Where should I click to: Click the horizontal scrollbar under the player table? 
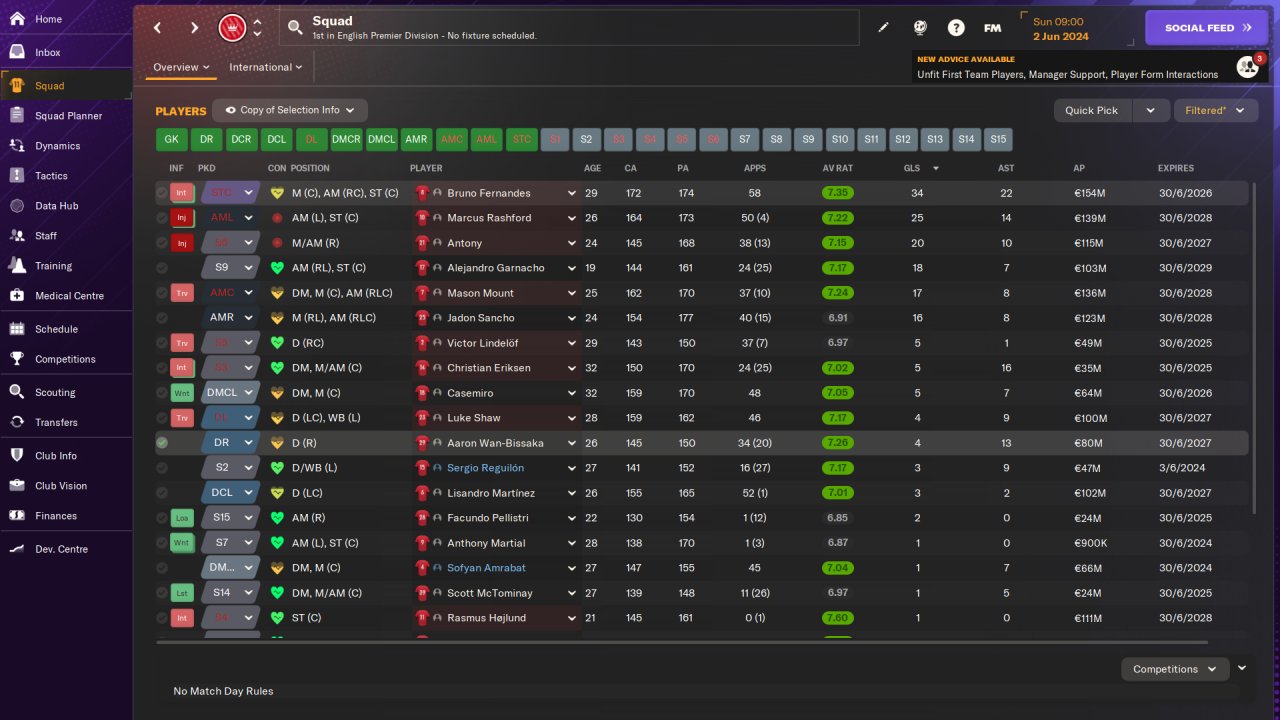(682, 642)
